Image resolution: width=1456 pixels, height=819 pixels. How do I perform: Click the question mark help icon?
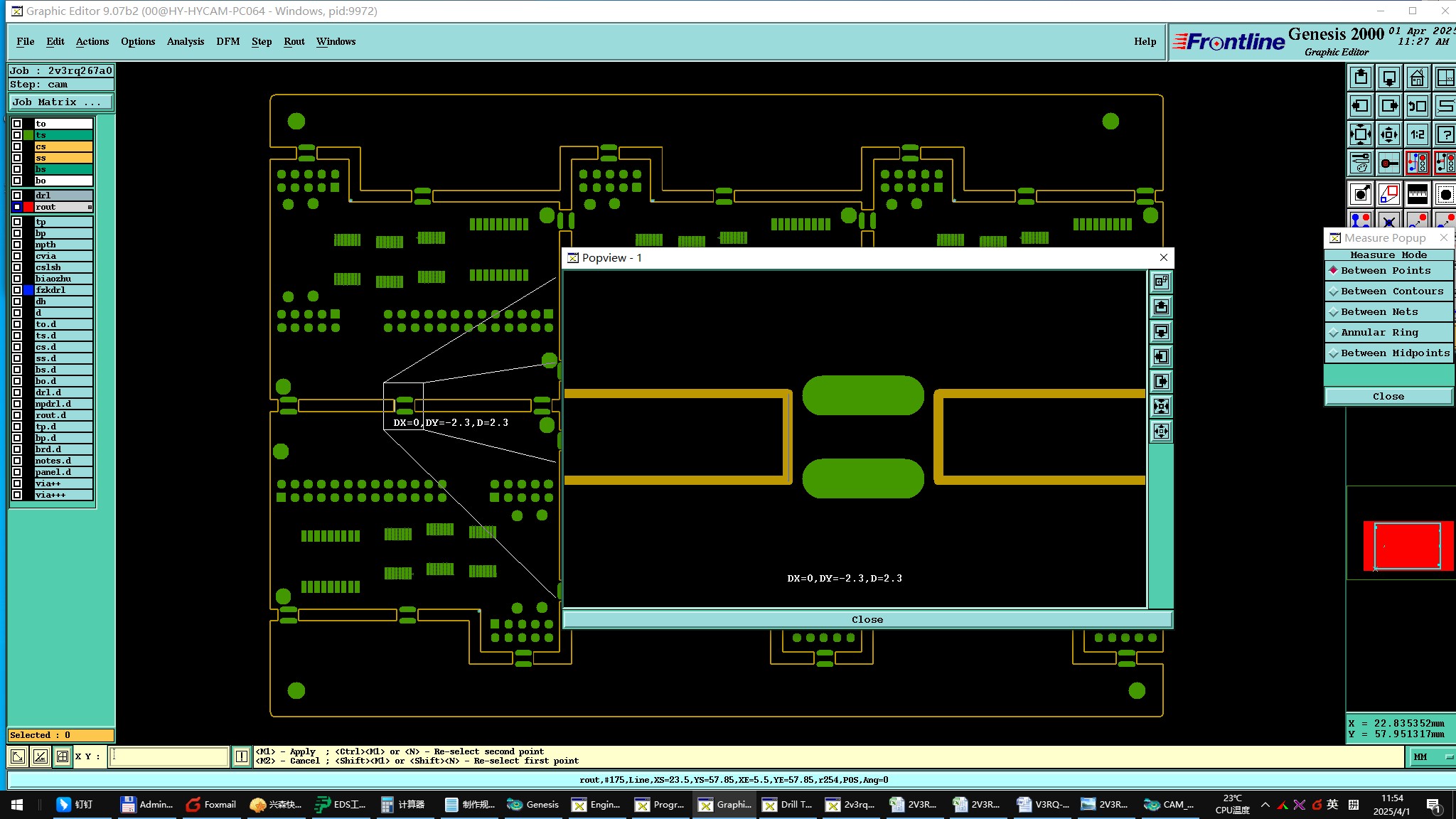pyautogui.click(x=1445, y=134)
